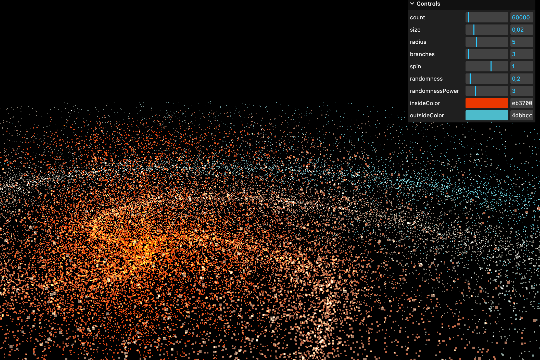
Task: Adjust the branches slider
Action: click(x=487, y=54)
